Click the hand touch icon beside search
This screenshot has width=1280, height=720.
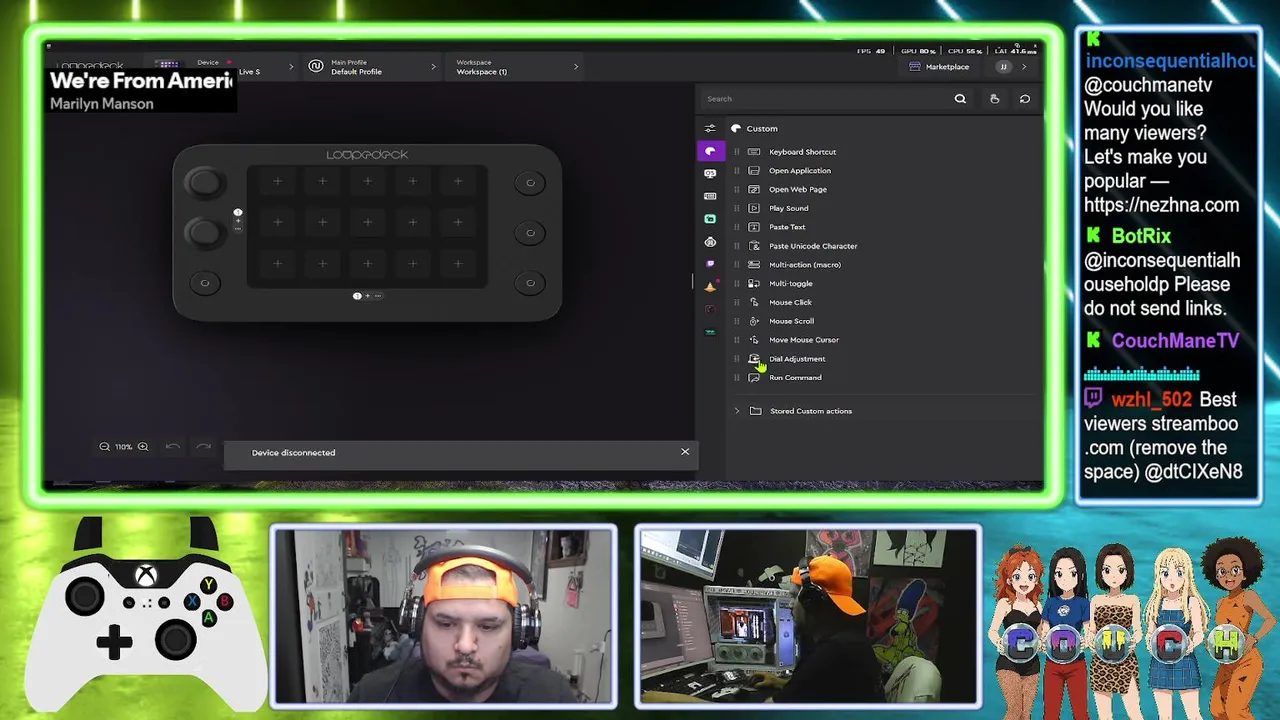994,99
